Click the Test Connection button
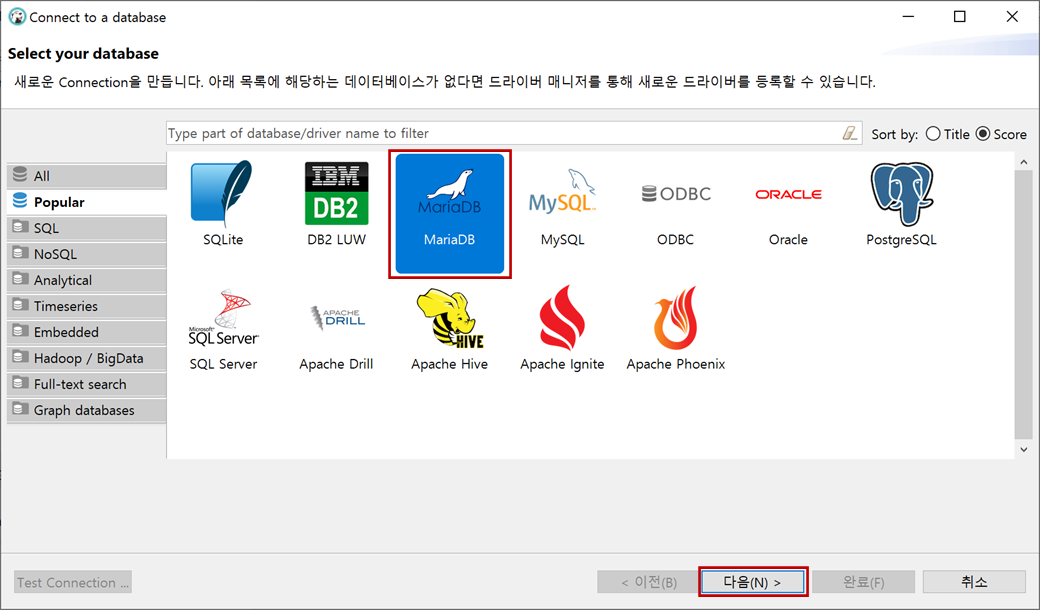This screenshot has width=1040, height=610. [73, 582]
